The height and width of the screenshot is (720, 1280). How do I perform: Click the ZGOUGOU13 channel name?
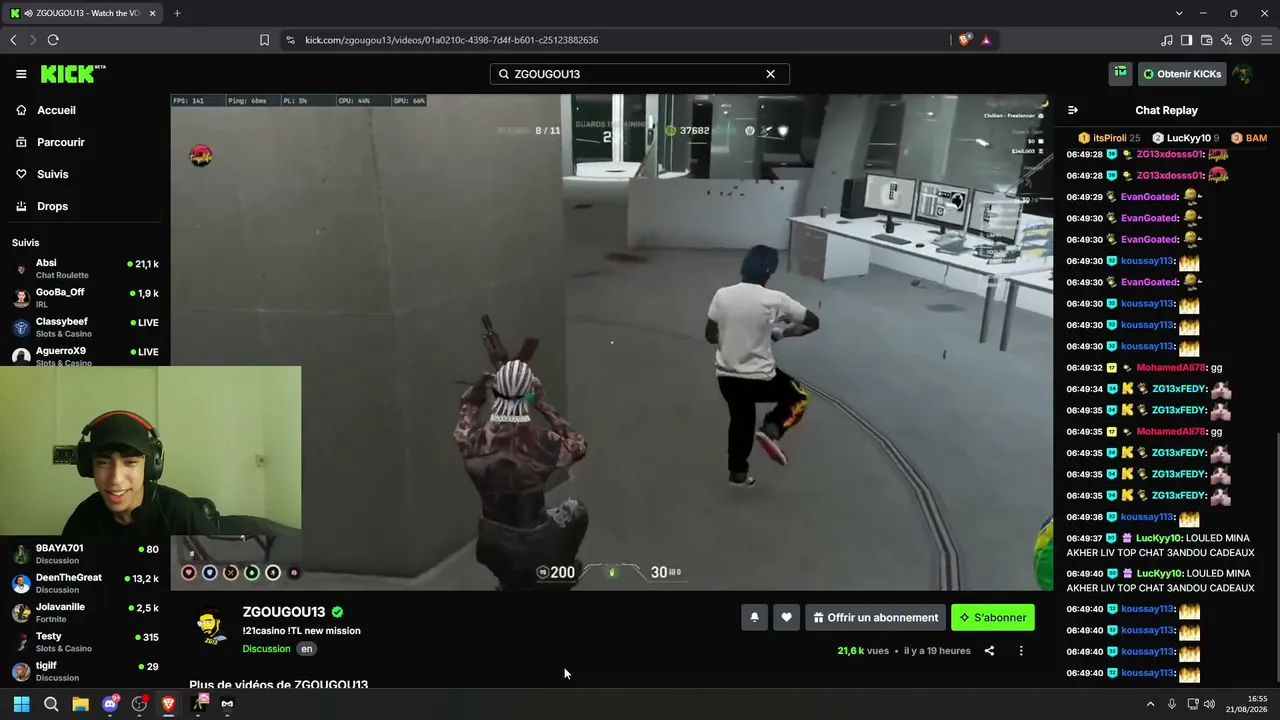[x=283, y=612]
